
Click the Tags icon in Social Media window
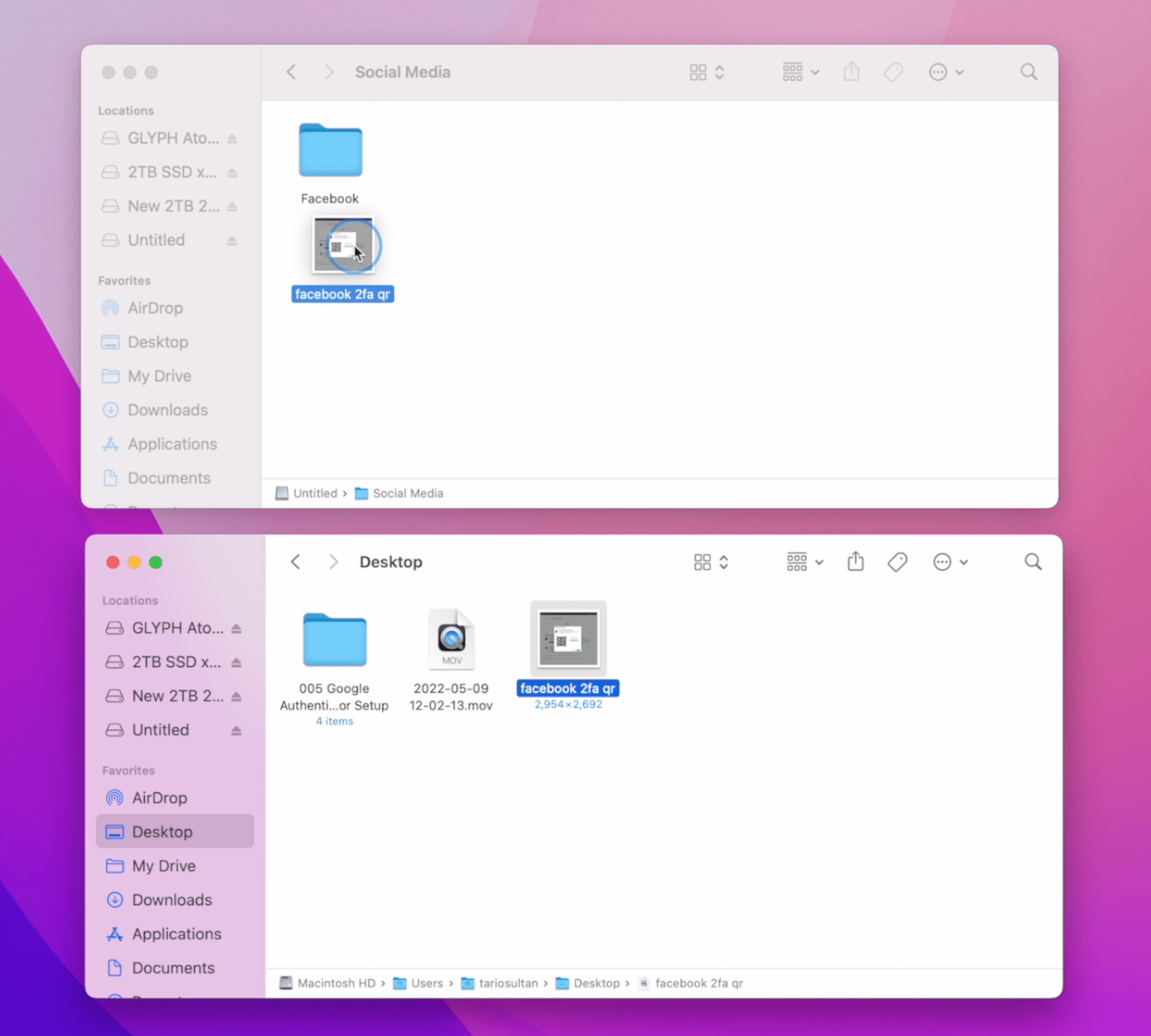tap(893, 72)
